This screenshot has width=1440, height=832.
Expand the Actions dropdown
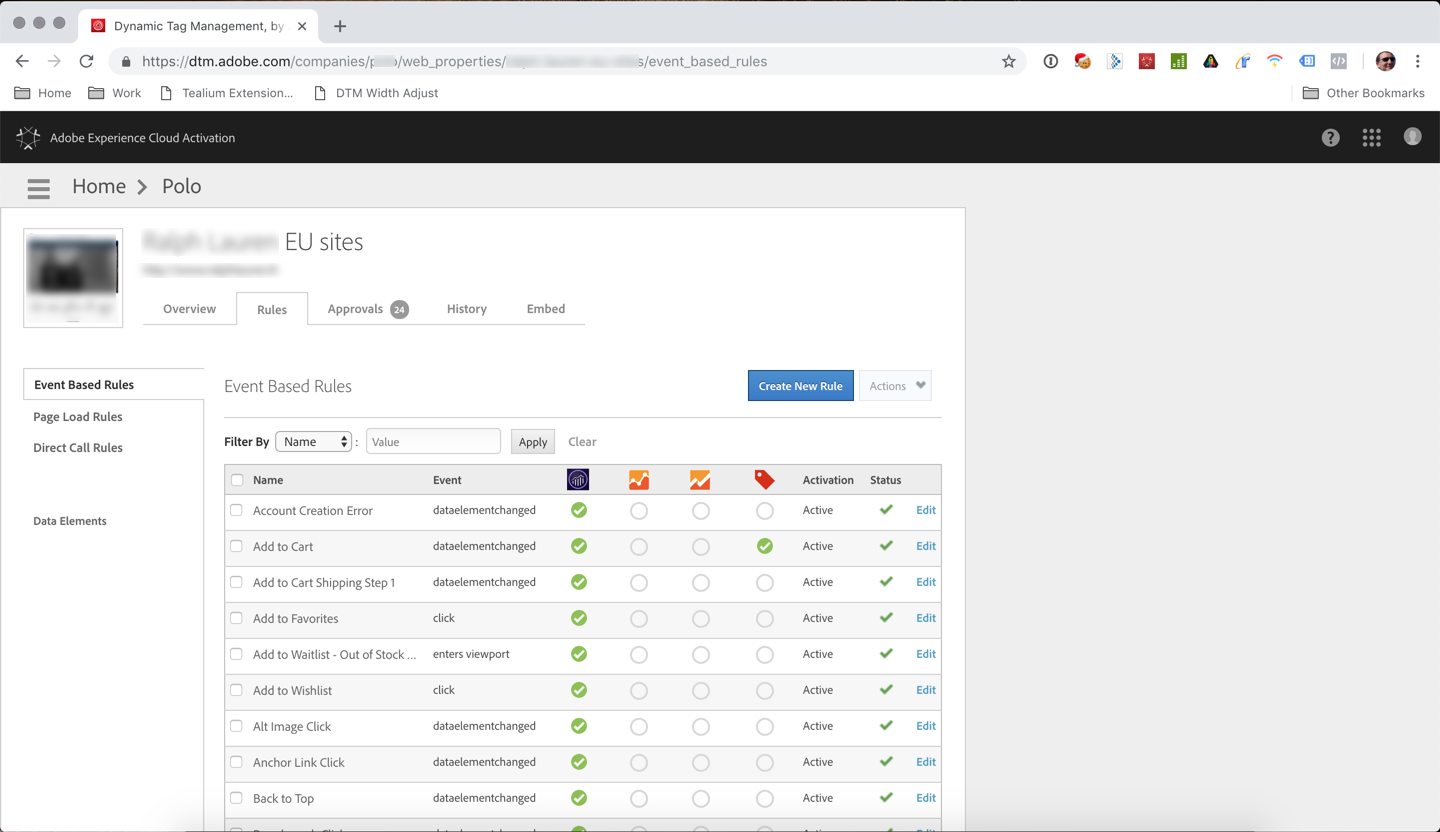coord(895,386)
